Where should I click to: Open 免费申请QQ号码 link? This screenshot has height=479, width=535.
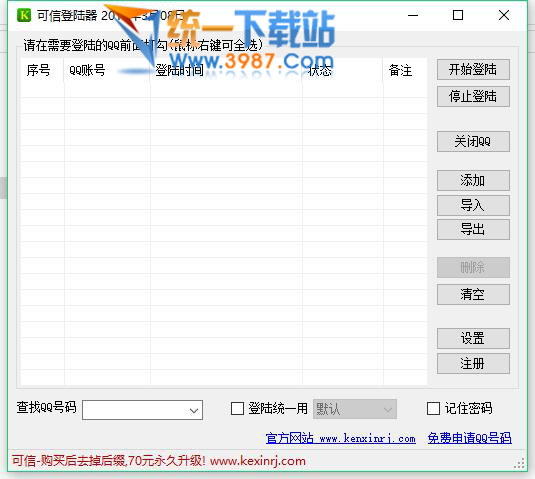tap(469, 438)
